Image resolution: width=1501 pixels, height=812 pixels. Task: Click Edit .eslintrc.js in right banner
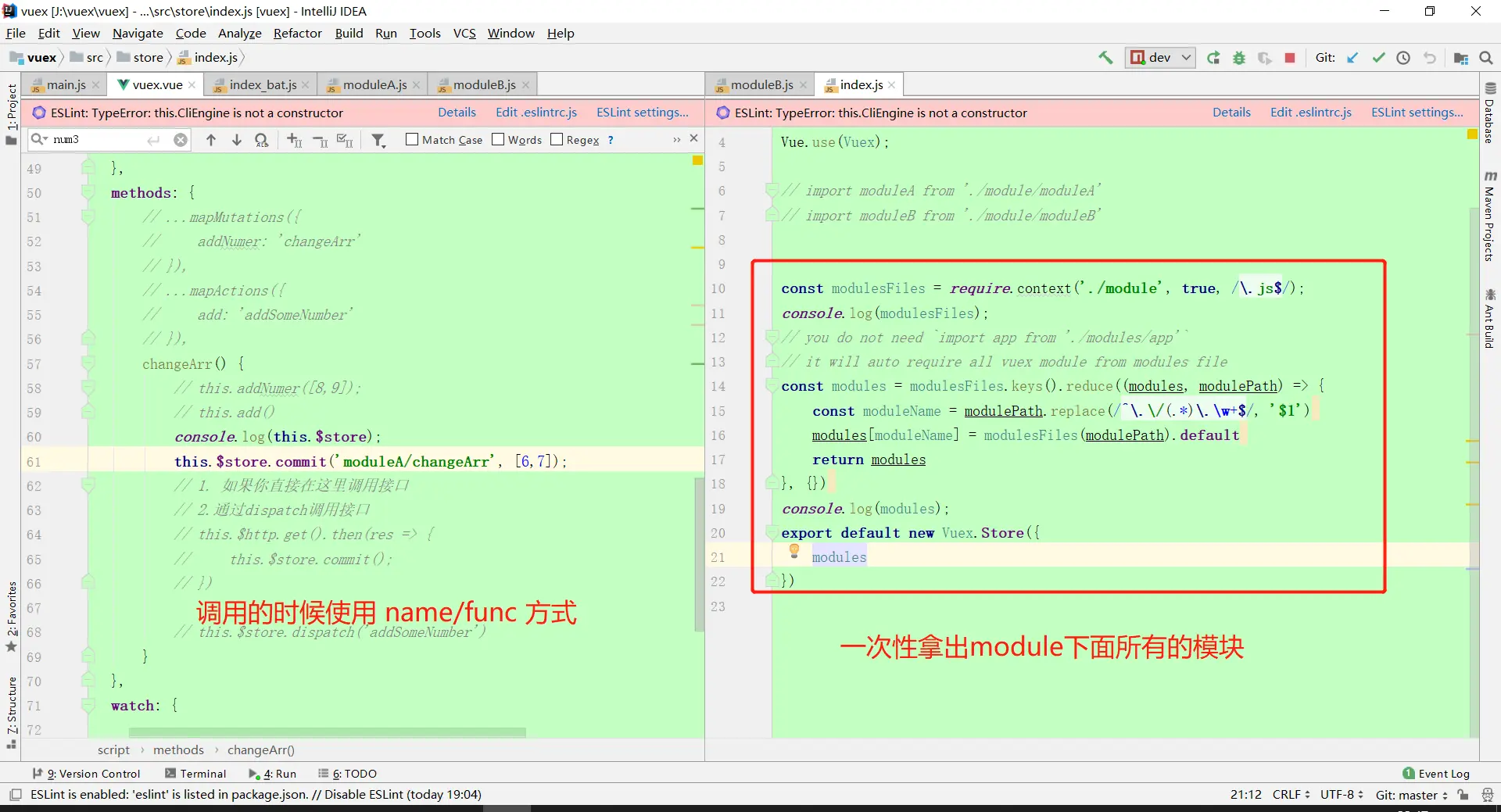point(1311,113)
